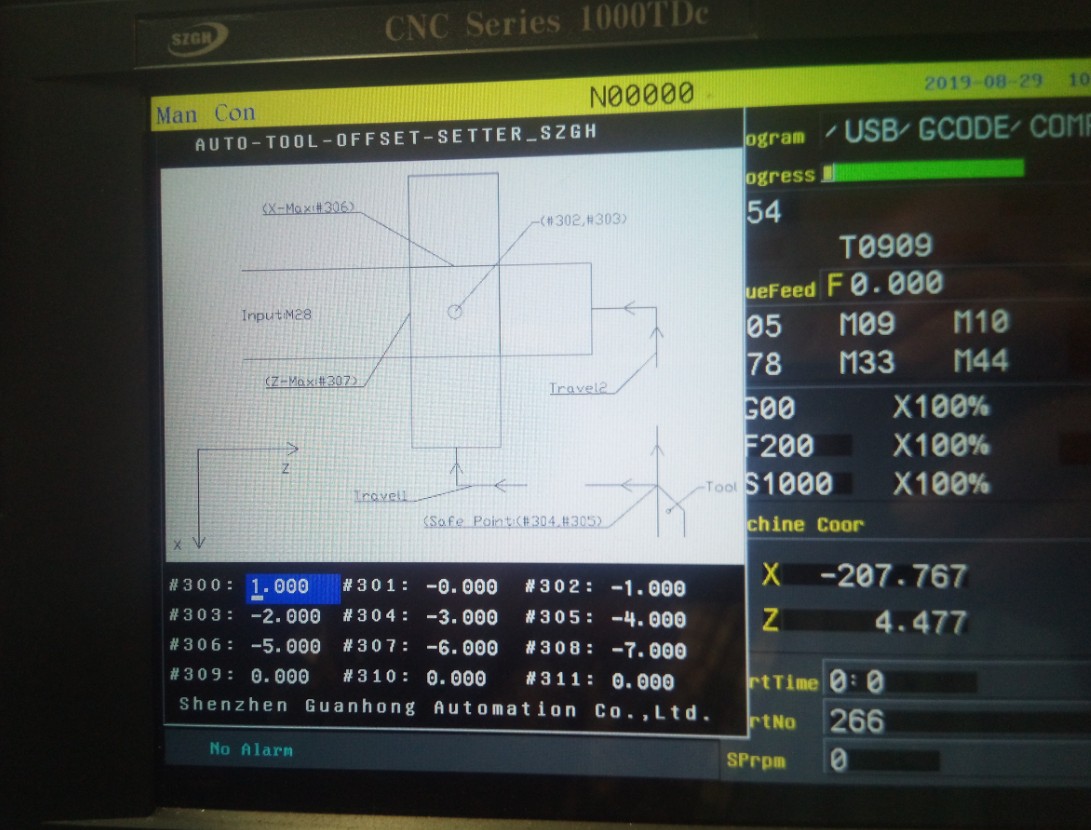Viewport: 1091px width, 830px height.
Task: Click the Safe Point:(#304,#305) label
Action: 513,521
